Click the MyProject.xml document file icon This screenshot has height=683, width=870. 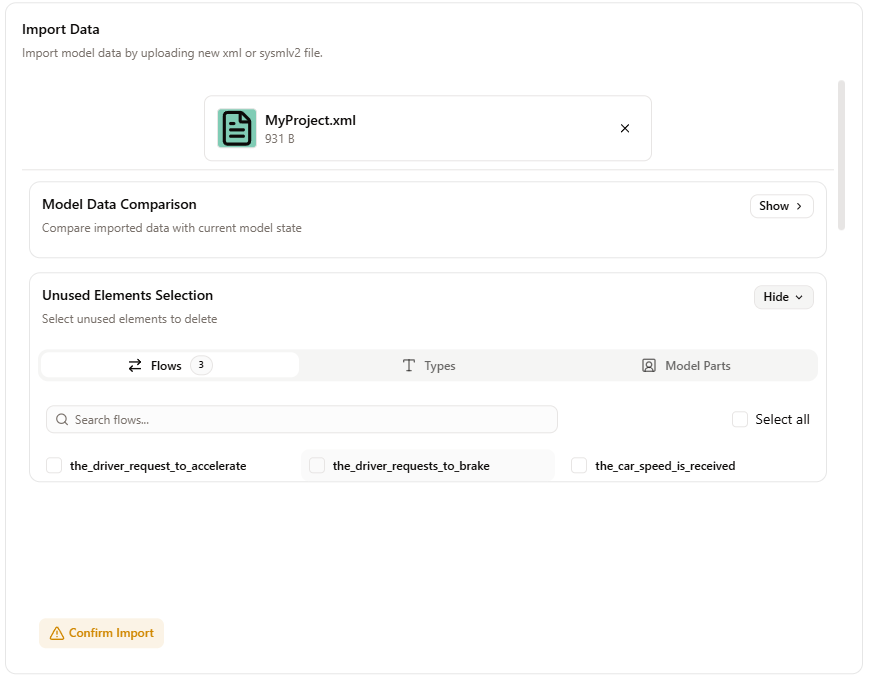coord(237,128)
